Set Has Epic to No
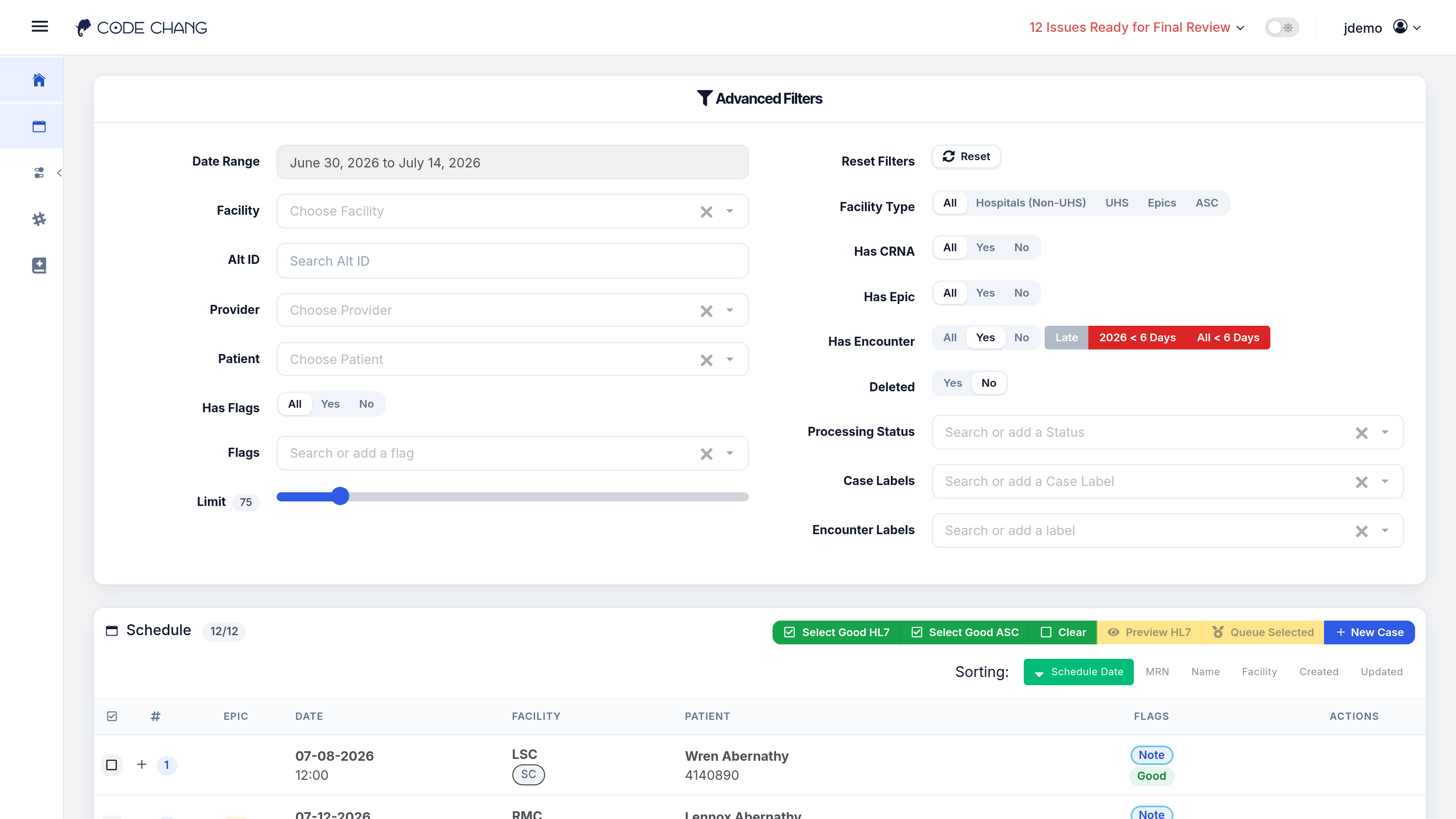The width and height of the screenshot is (1456, 819). tap(1021, 293)
